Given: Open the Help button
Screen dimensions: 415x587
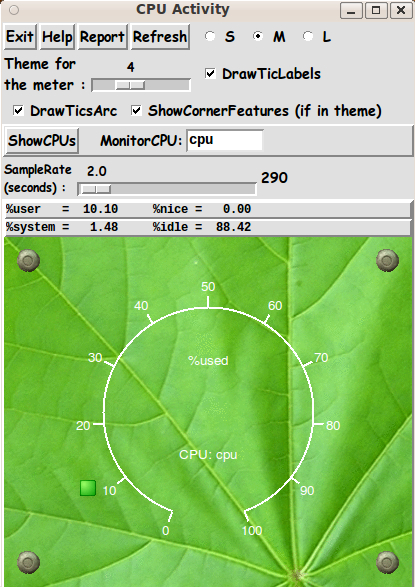Looking at the screenshot, I should pyautogui.click(x=57, y=37).
